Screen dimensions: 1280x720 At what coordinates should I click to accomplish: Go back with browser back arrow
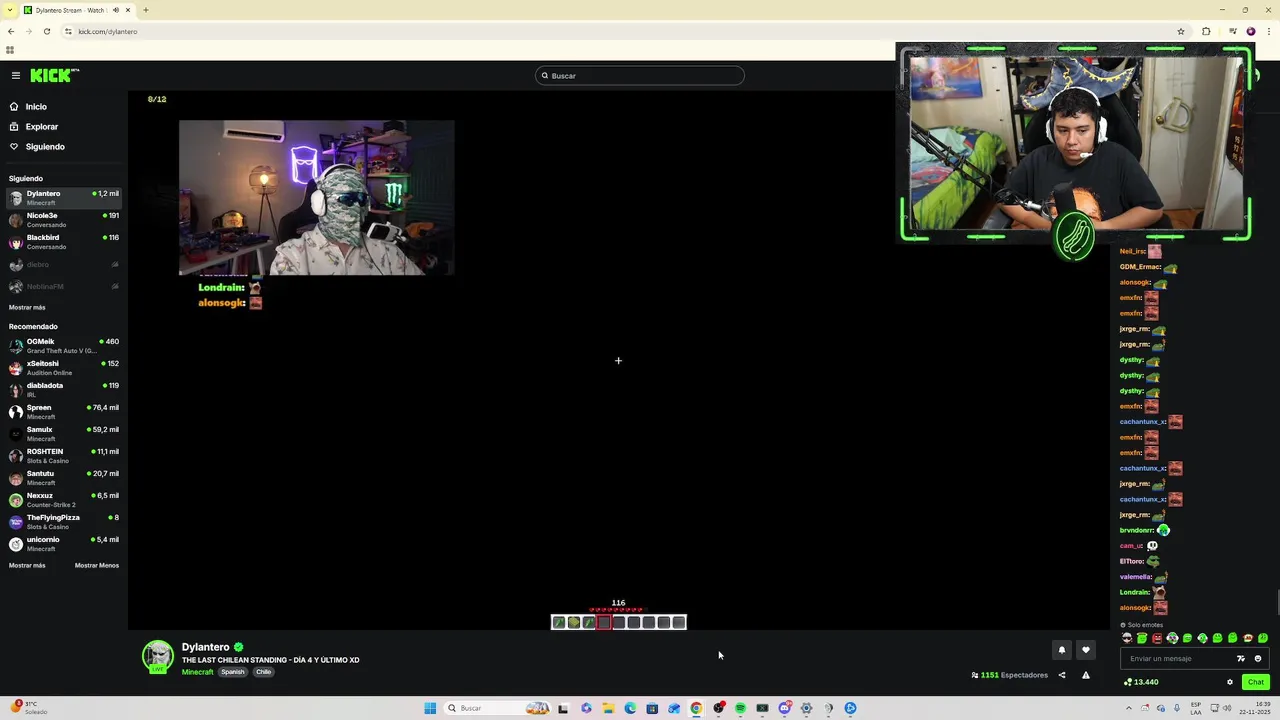point(11,31)
